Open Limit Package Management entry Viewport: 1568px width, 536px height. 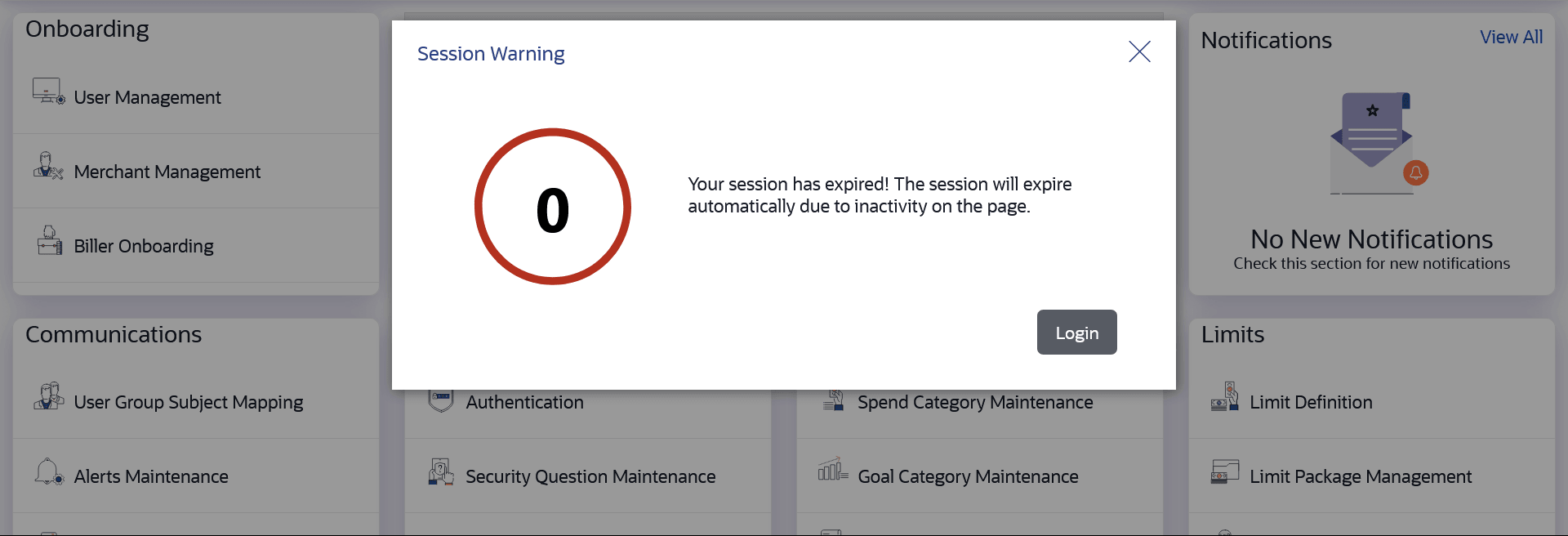[1360, 477]
